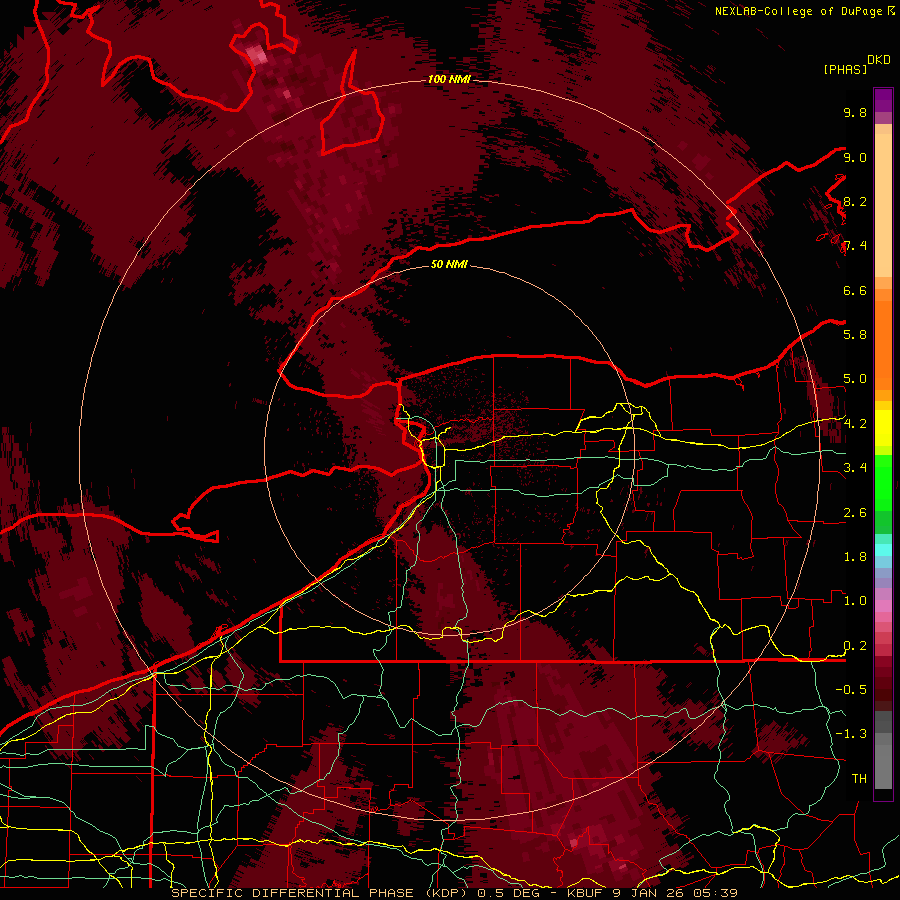Click the 9.8 color scale value

click(x=855, y=112)
